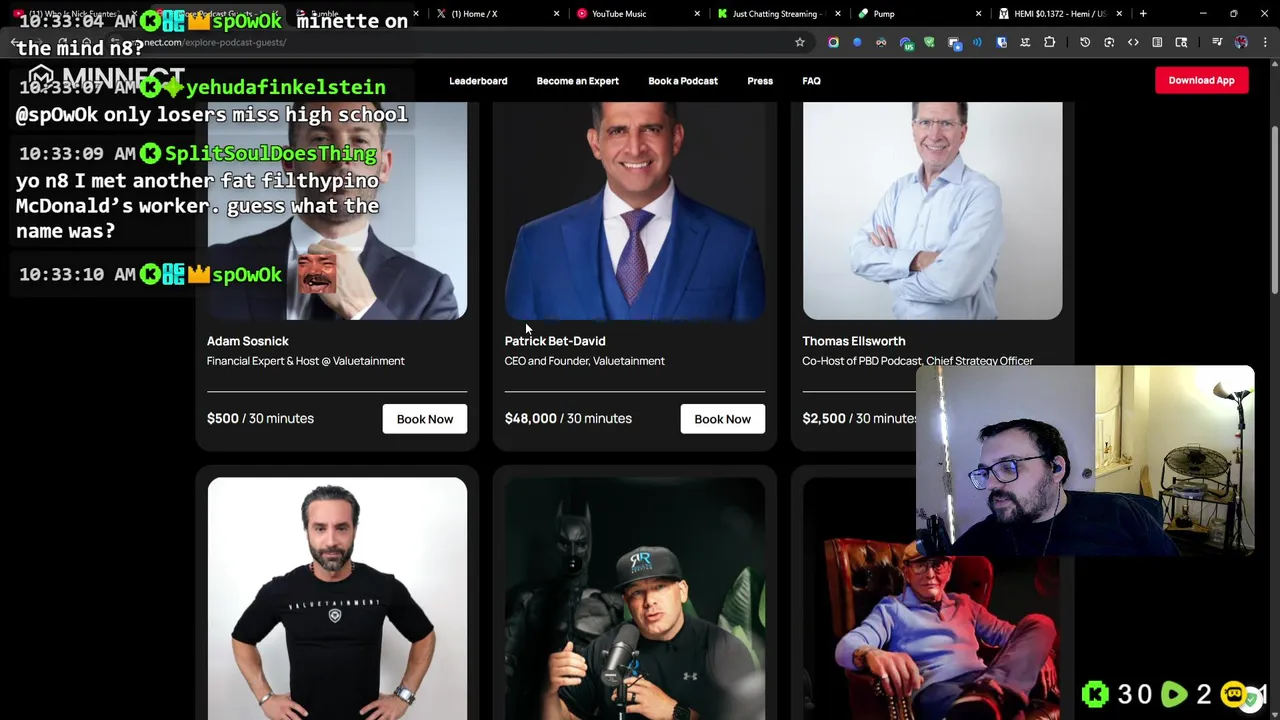This screenshot has height=720, width=1280.
Task: Open the Become an Expert link
Action: coord(577,81)
